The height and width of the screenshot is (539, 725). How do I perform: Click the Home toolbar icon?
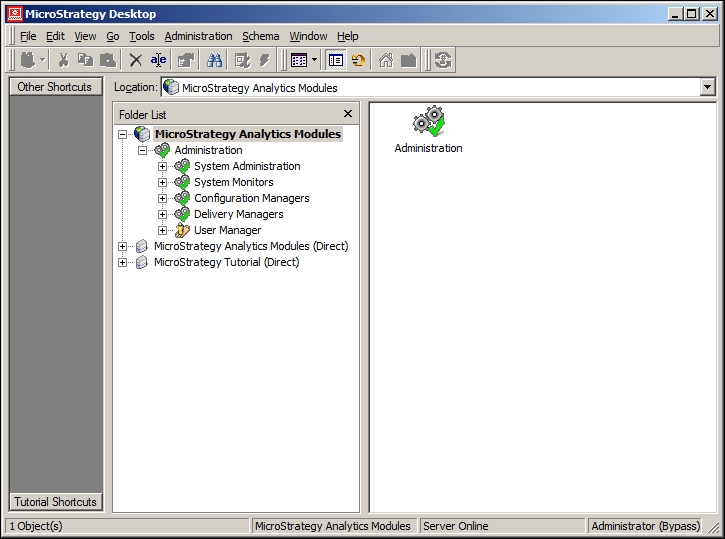coord(386,60)
